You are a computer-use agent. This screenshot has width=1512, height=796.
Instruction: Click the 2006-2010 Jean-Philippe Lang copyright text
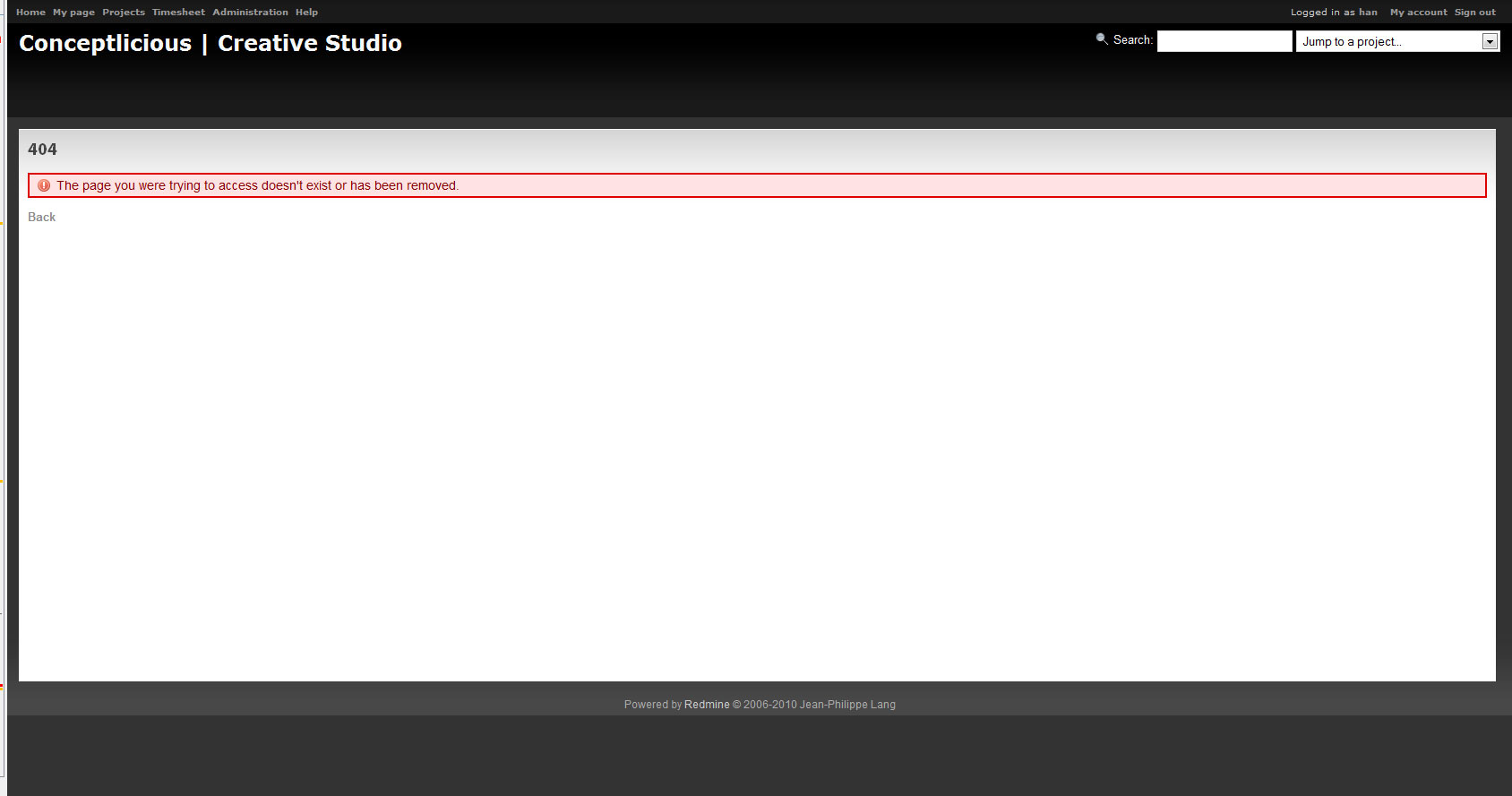click(814, 705)
